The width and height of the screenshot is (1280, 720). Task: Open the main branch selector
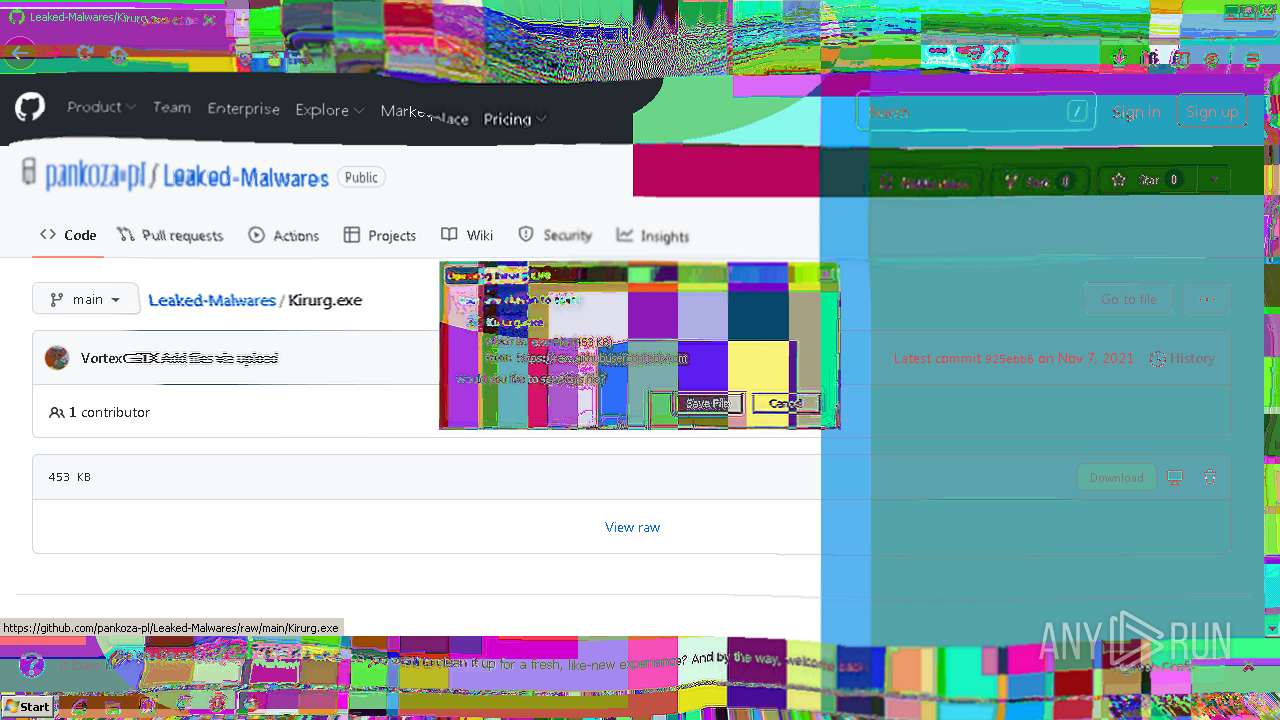point(86,299)
